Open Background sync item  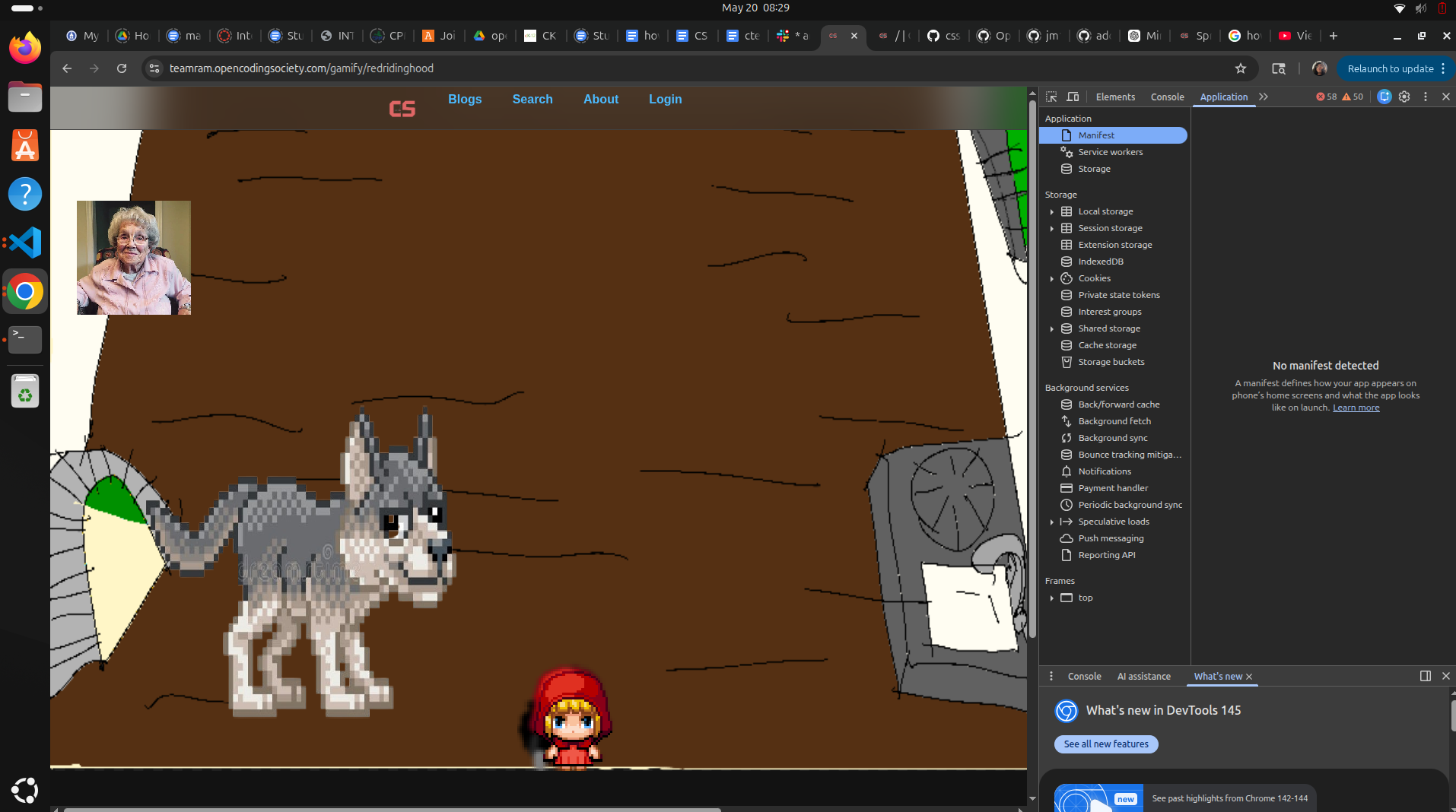pyautogui.click(x=1113, y=438)
